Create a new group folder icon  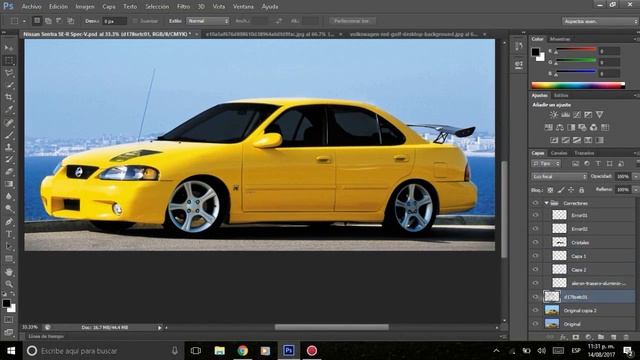click(x=601, y=337)
